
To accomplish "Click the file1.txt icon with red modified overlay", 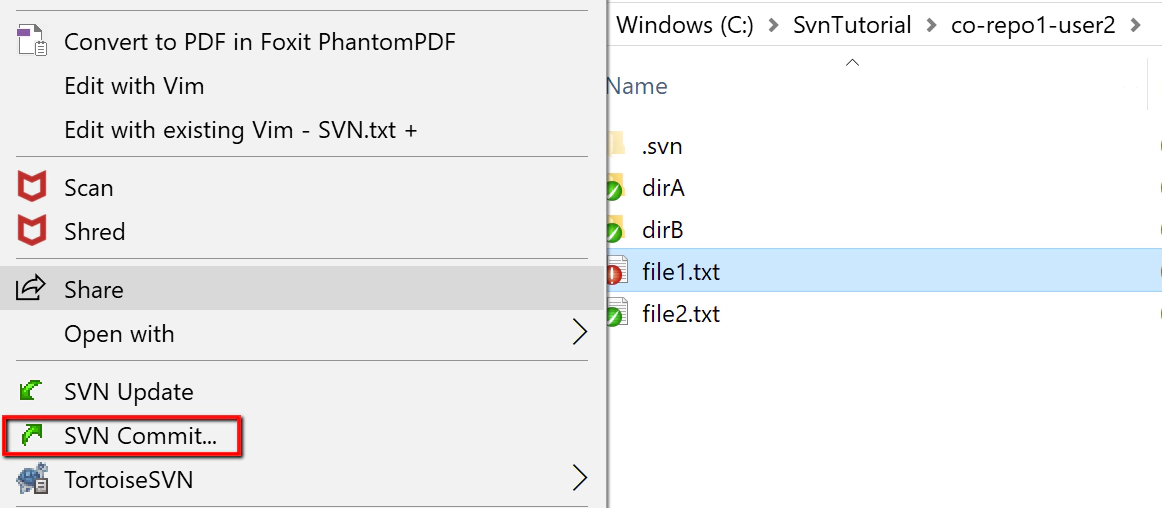I will tap(617, 272).
